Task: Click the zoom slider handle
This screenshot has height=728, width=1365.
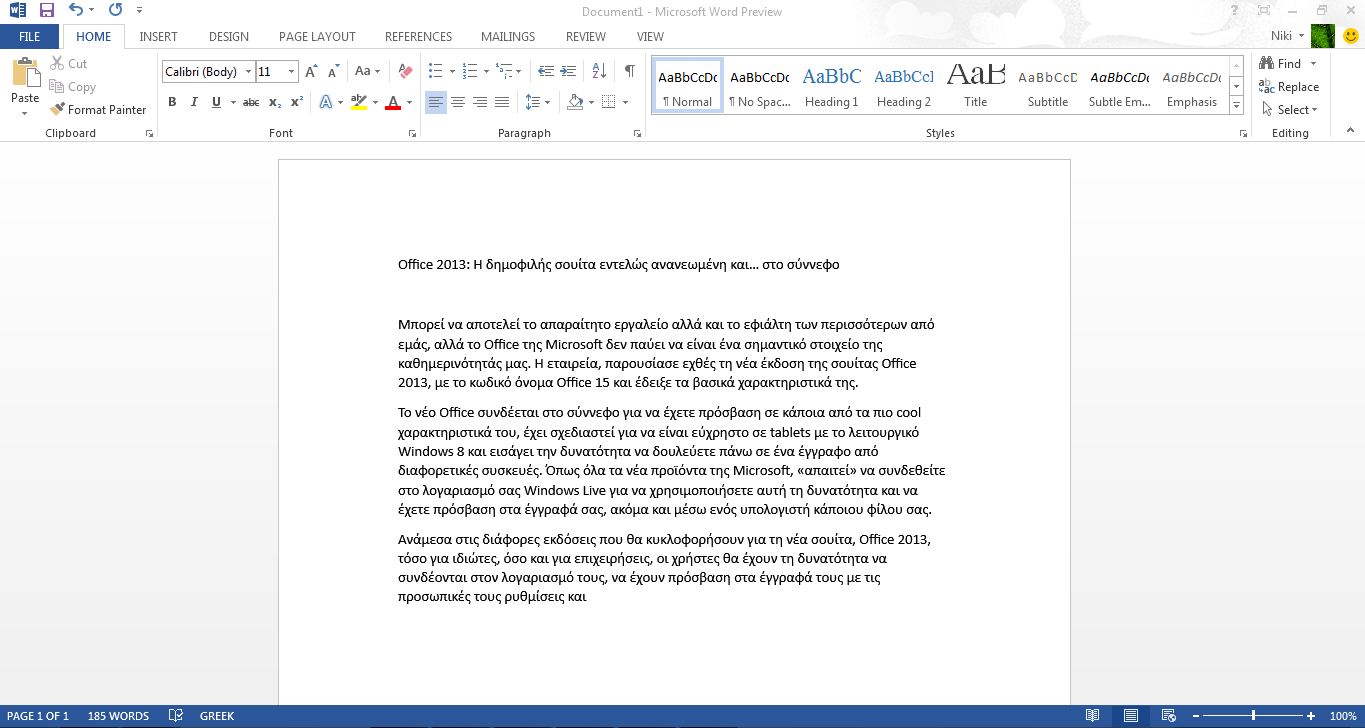Action: point(1253,716)
